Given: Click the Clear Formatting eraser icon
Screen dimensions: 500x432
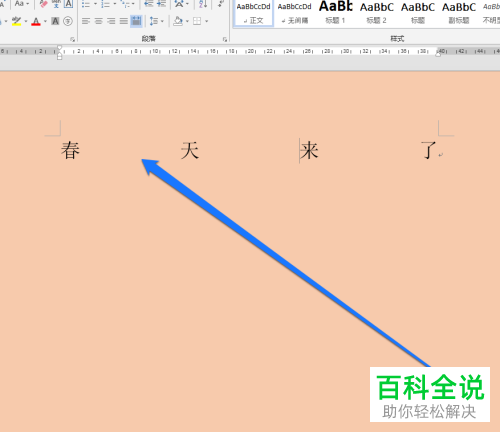Looking at the screenshot, I should tap(43, 4).
